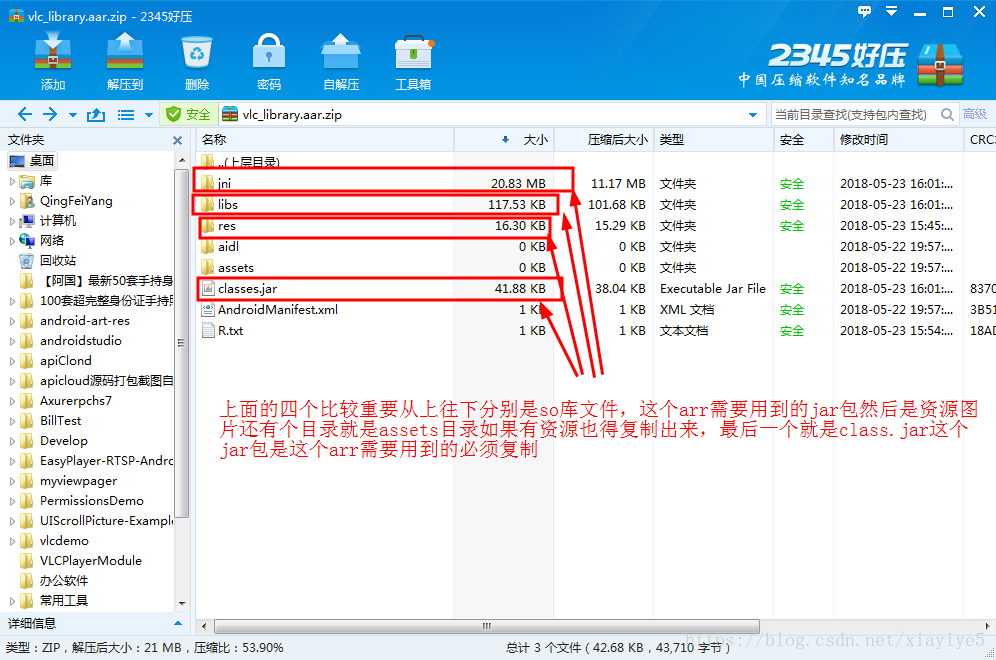Select the vlcdemo tree folder
Image resolution: width=996 pixels, height=660 pixels.
pyautogui.click(x=55, y=541)
